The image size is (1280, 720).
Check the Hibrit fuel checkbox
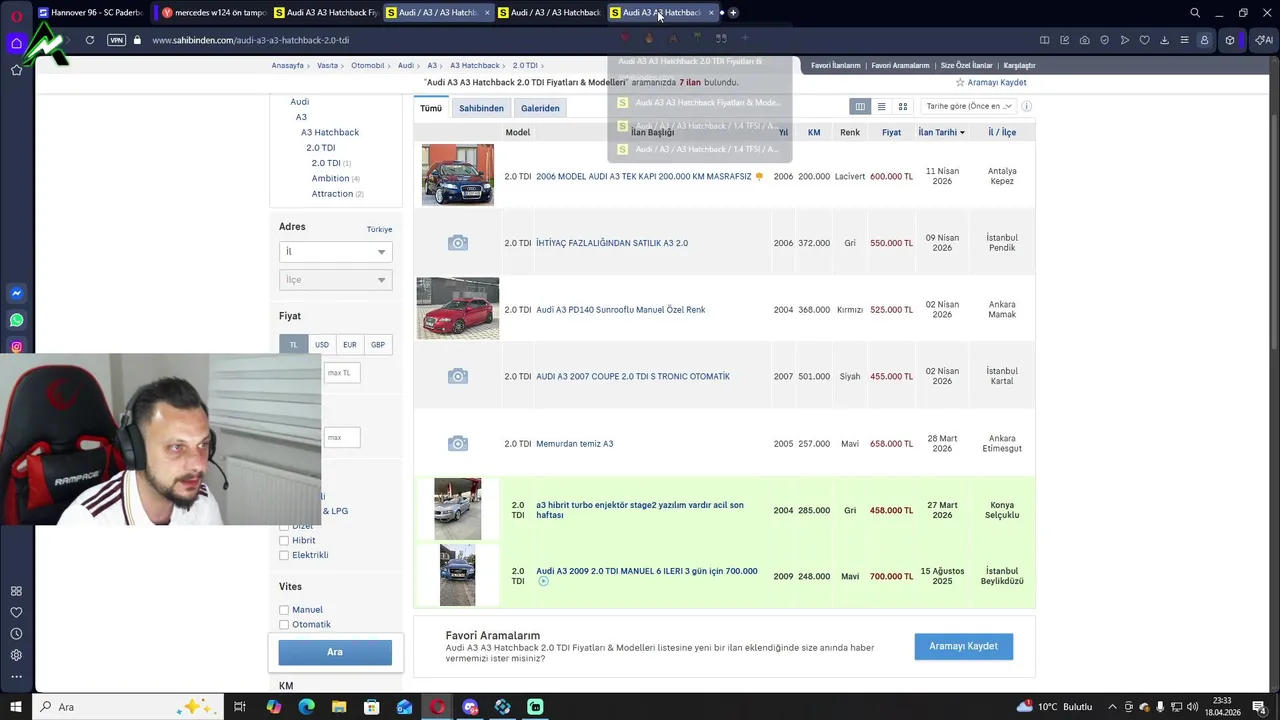click(284, 541)
